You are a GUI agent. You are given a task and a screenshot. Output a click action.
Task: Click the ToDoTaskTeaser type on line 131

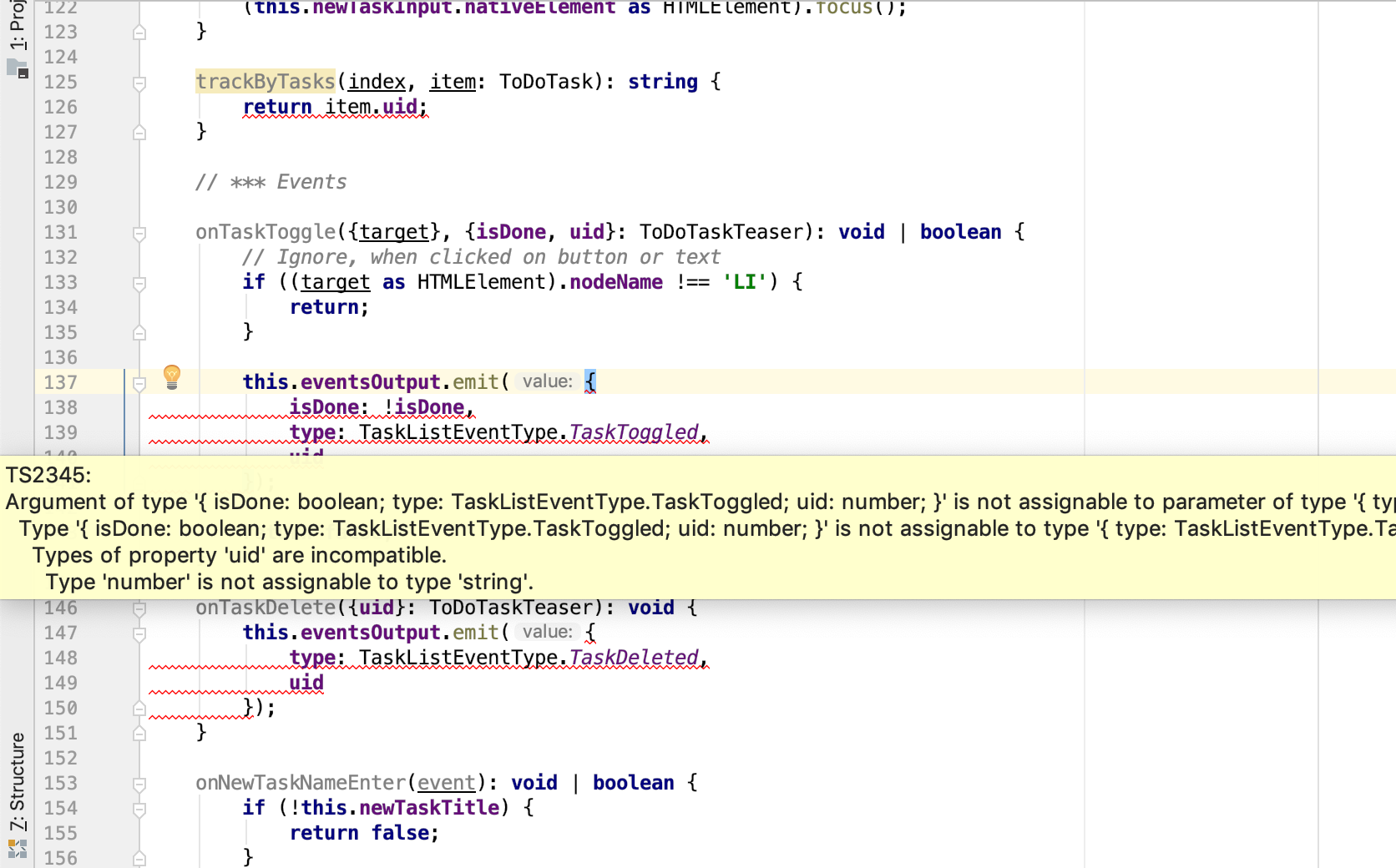721,232
